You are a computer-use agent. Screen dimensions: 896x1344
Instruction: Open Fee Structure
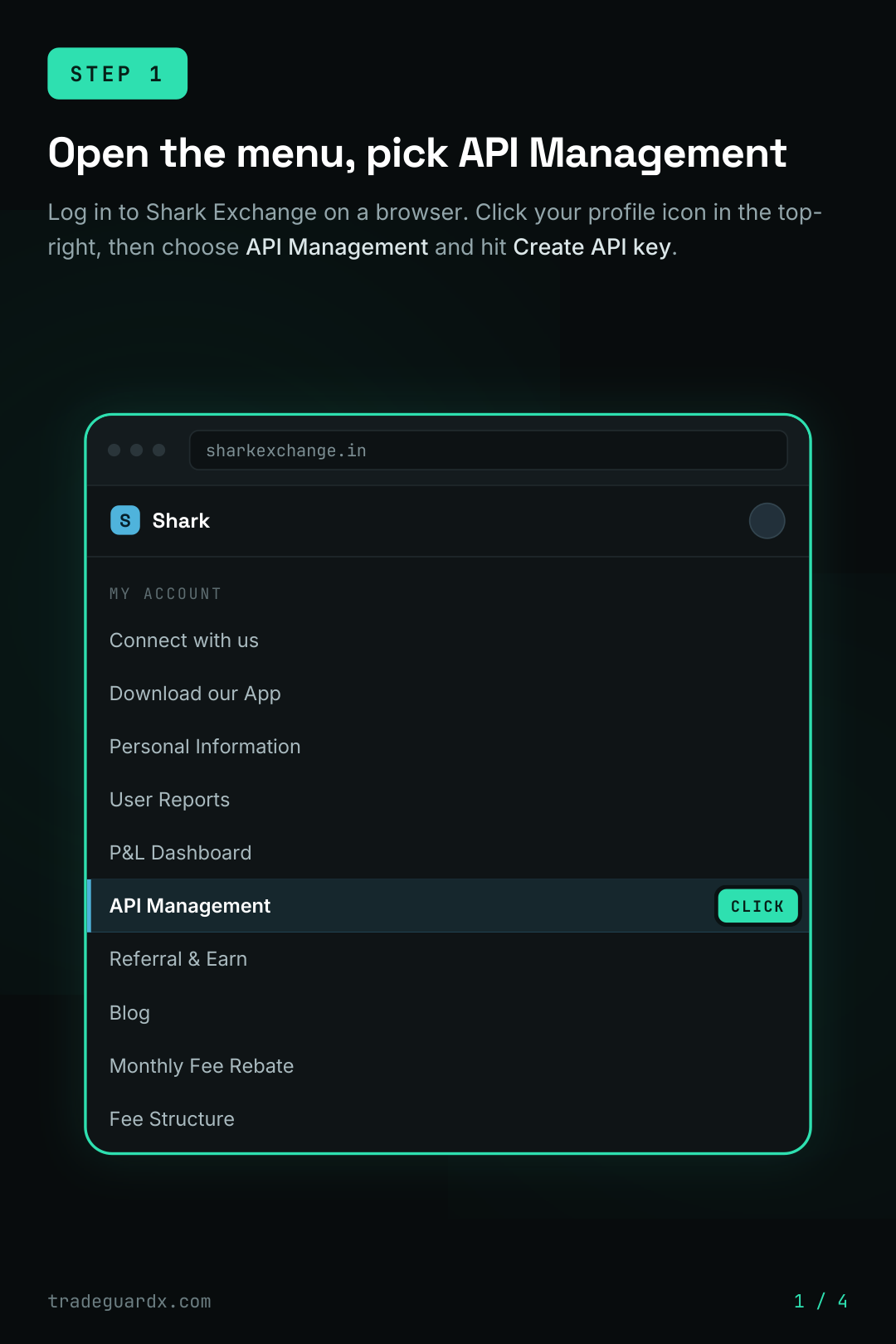(448, 1119)
